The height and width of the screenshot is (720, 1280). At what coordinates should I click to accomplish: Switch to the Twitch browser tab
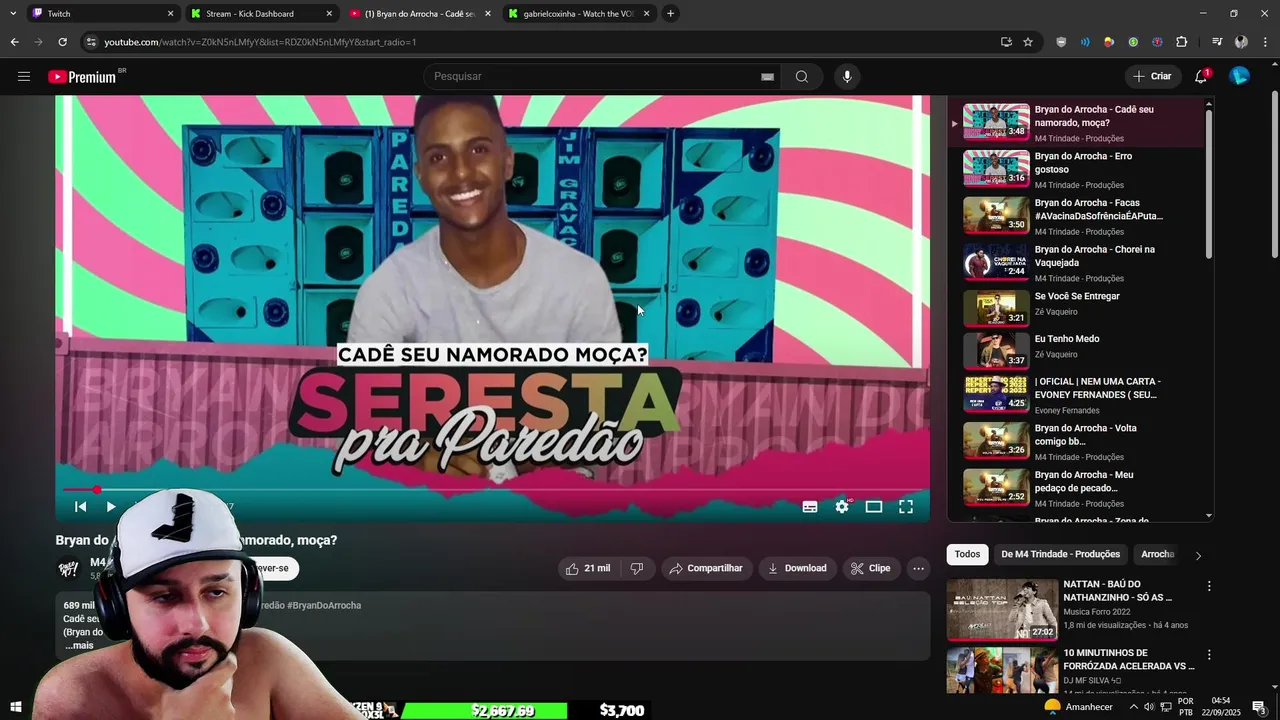102,14
